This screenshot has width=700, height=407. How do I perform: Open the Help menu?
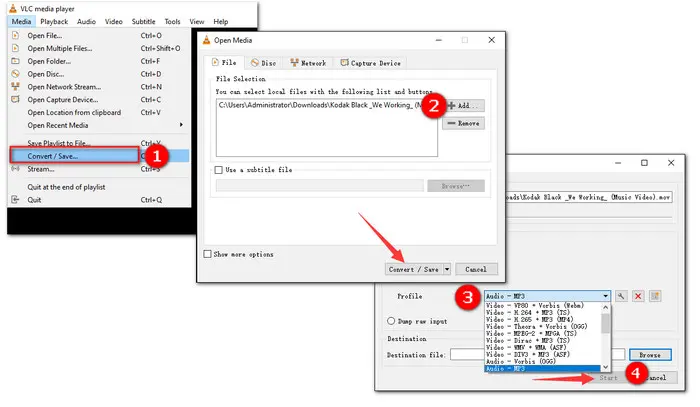coord(221,21)
